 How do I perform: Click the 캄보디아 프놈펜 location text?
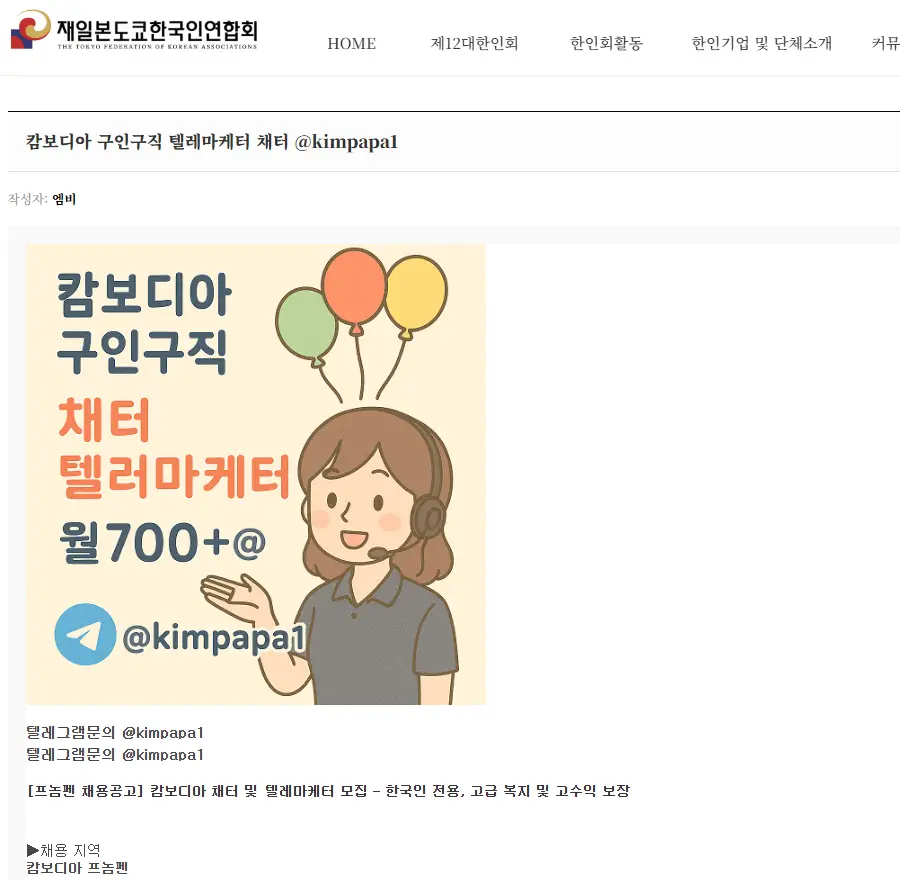(x=77, y=868)
